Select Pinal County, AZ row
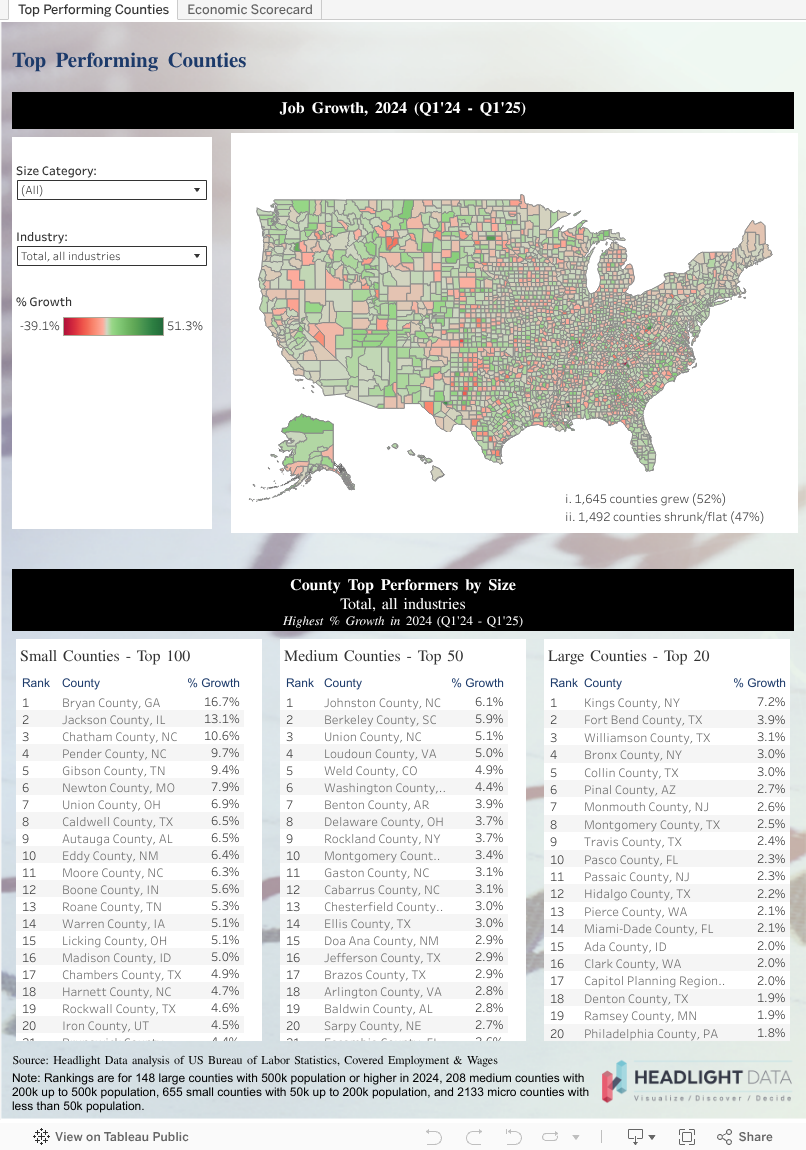 click(667, 789)
